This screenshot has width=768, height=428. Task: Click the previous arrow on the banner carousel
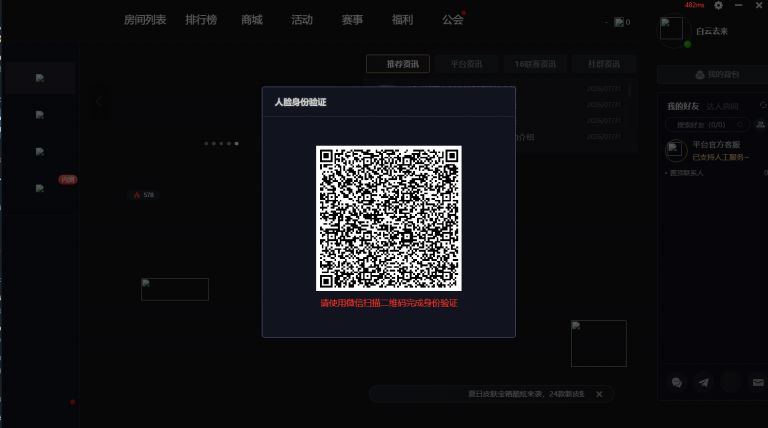point(99,101)
